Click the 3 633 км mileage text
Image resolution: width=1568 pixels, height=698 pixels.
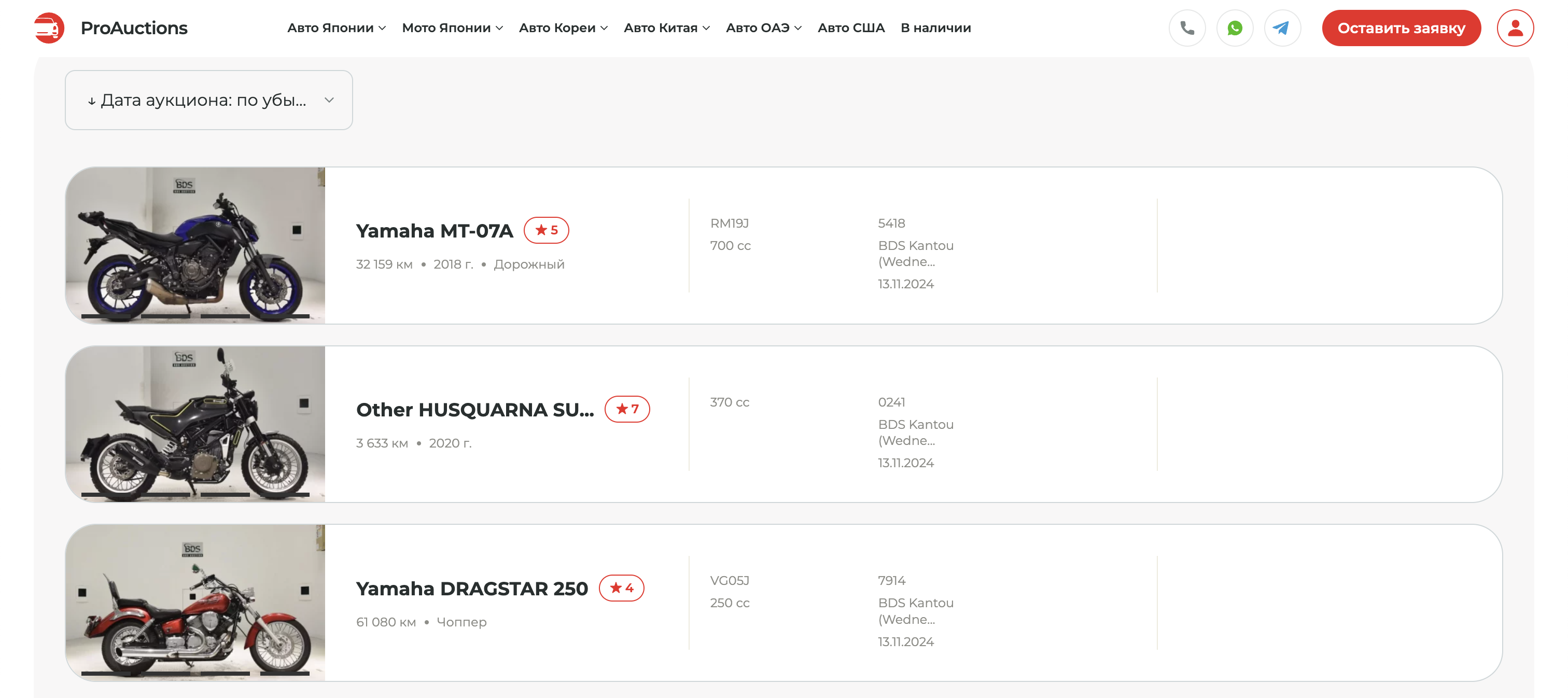(382, 443)
